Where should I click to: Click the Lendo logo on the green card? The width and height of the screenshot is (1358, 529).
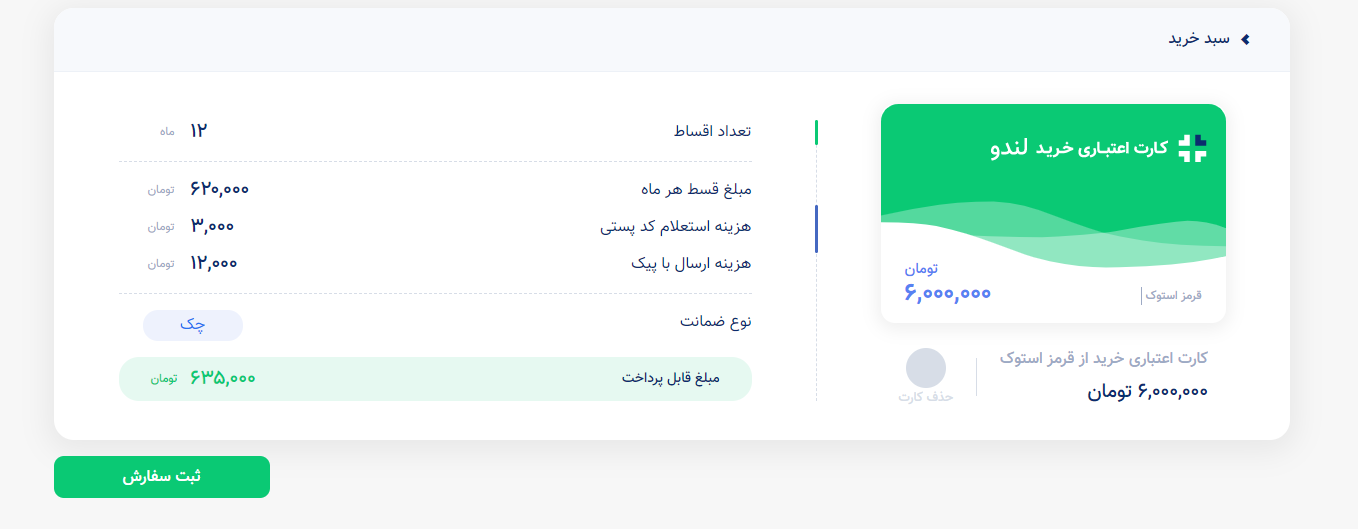(1192, 148)
